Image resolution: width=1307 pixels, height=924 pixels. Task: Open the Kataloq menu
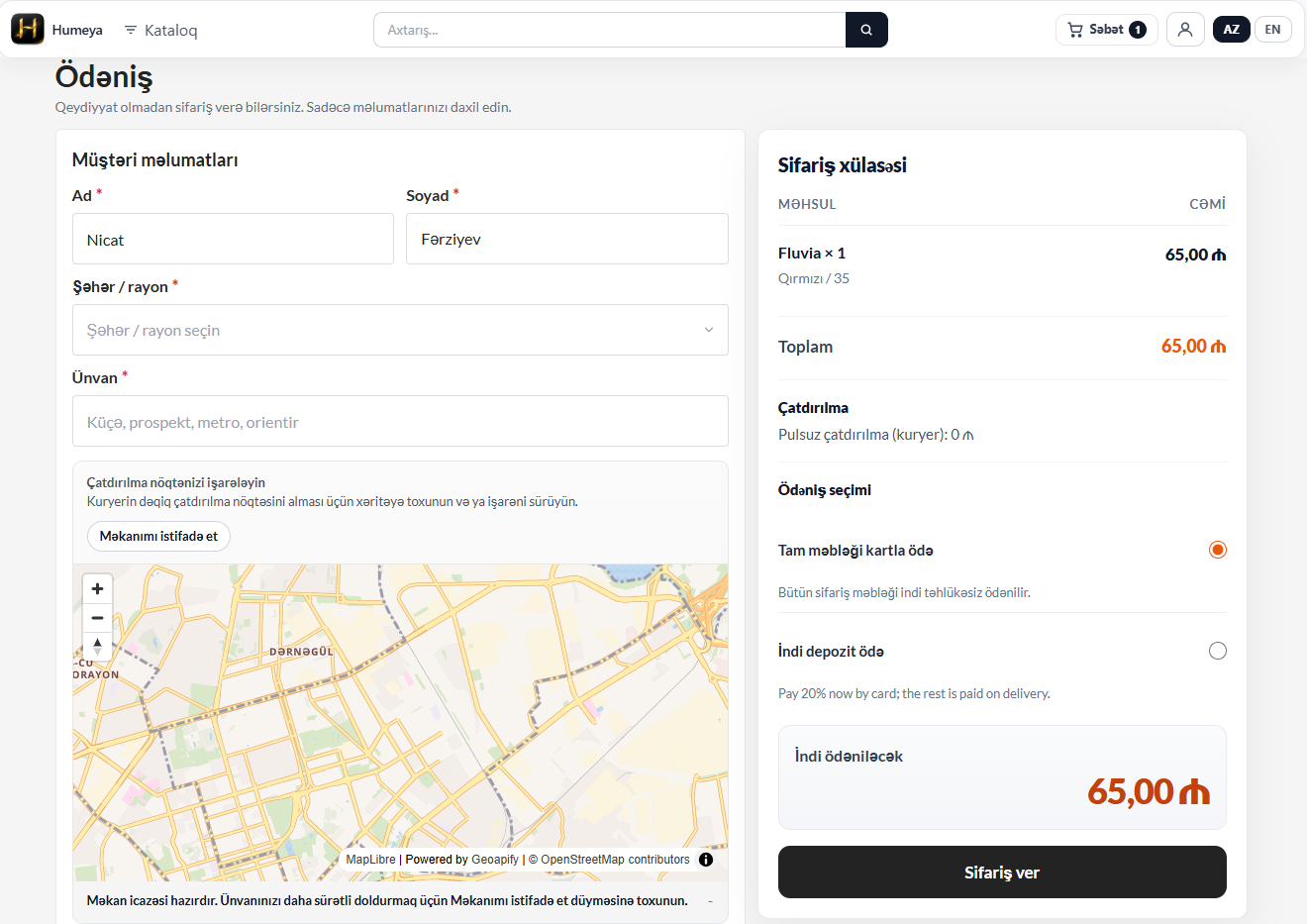tap(161, 31)
